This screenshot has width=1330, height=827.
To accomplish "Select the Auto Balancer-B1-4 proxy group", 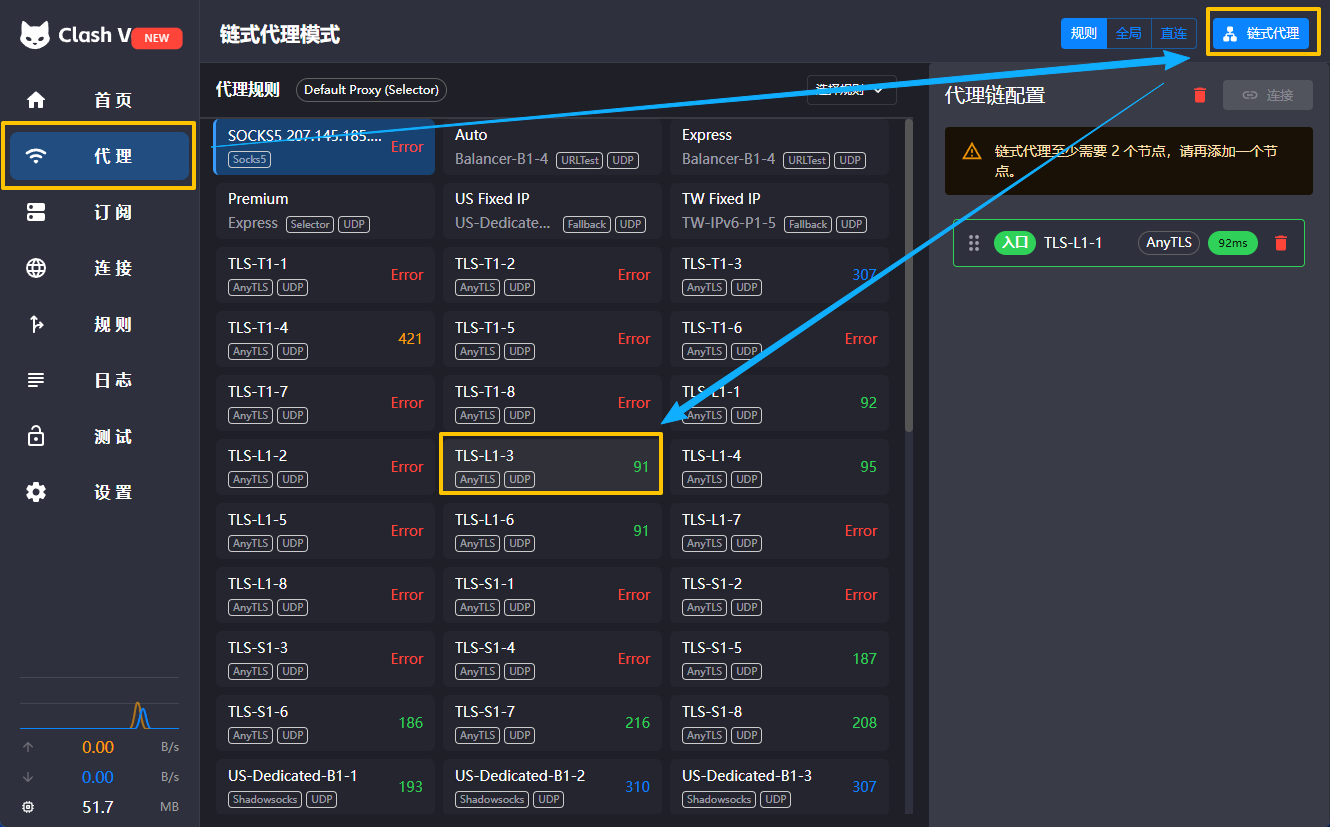I will 552,147.
